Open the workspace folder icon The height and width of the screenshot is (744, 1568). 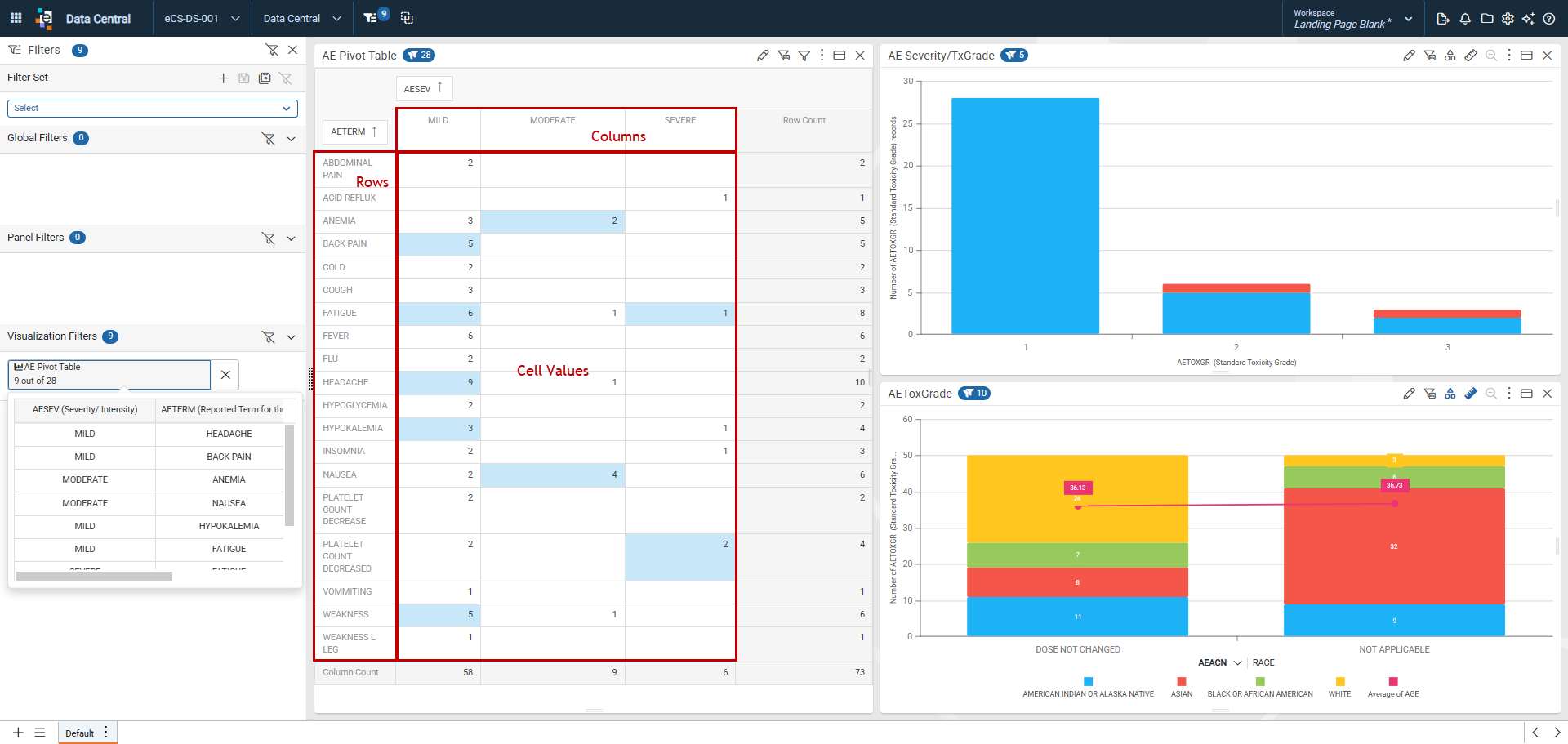coord(1486,18)
